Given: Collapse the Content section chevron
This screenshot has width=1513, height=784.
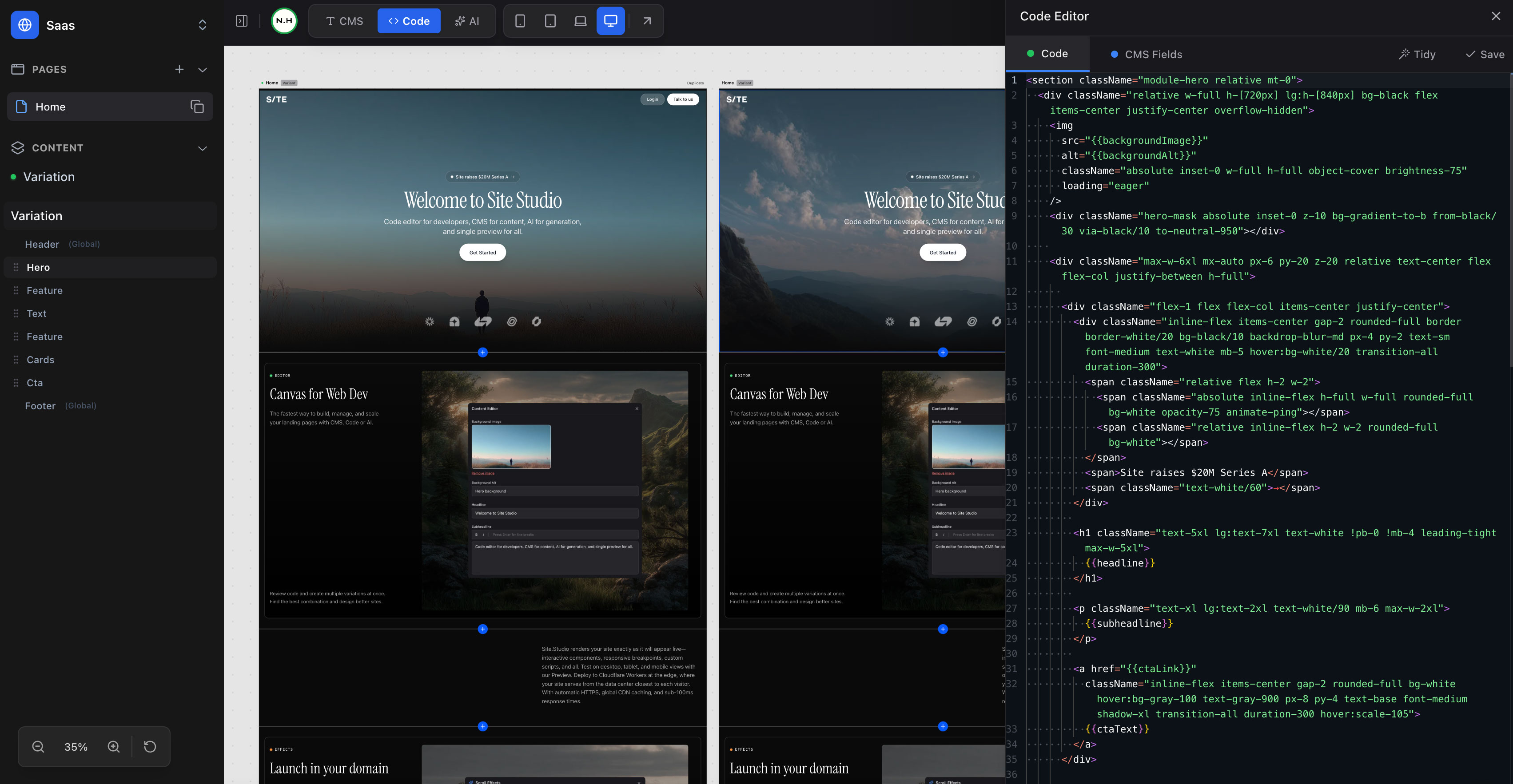Looking at the screenshot, I should point(203,148).
